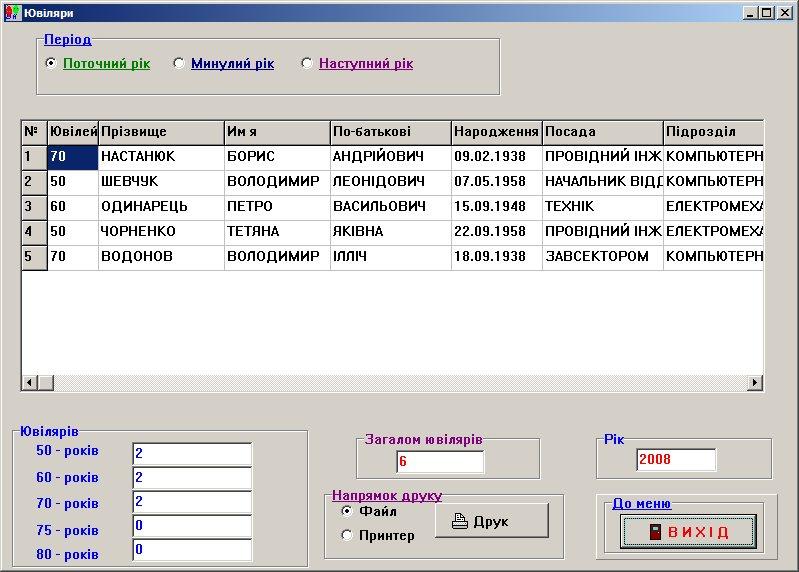This screenshot has width=799, height=572.
Task: Click the 80 - років count field
Action: [x=192, y=550]
